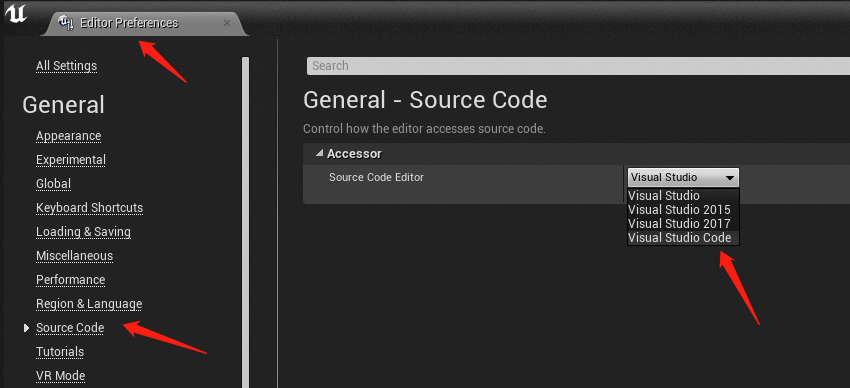Open VR Mode settings category
Viewport: 850px width, 388px height.
pos(60,376)
